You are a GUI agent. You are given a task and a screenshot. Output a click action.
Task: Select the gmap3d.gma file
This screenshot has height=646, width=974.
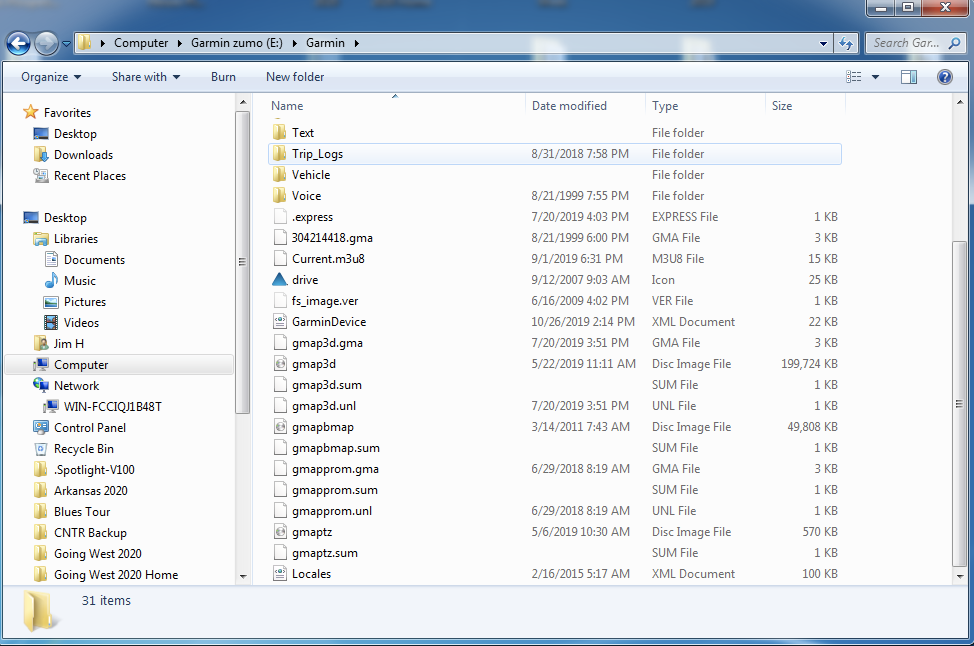(327, 343)
